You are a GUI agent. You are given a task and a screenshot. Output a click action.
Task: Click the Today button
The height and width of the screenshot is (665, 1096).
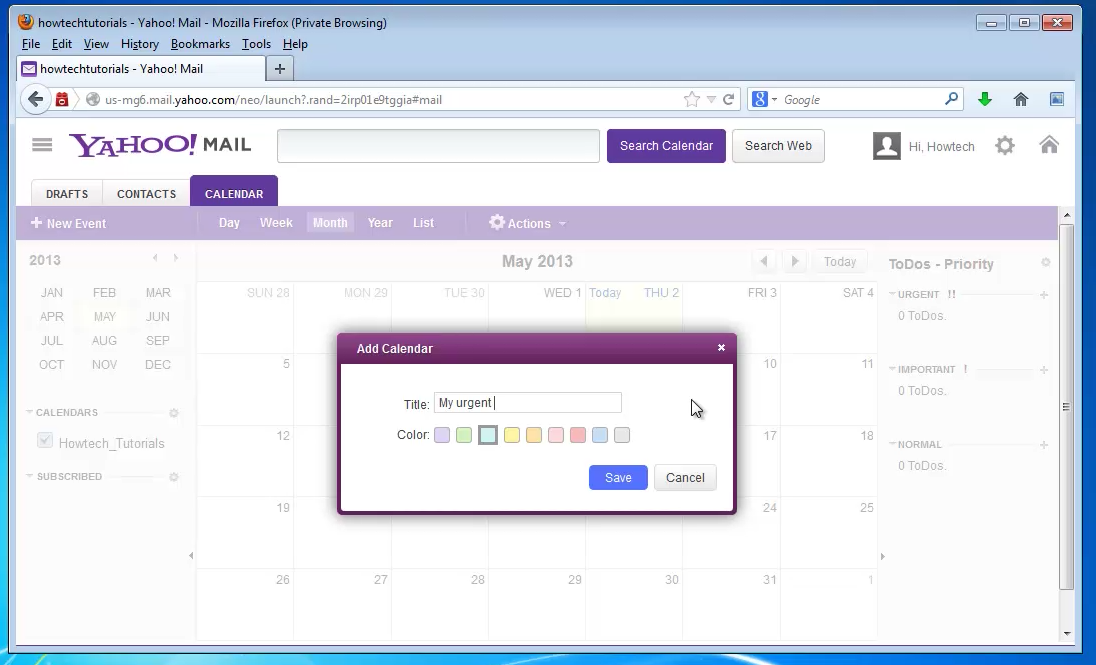coord(839,262)
